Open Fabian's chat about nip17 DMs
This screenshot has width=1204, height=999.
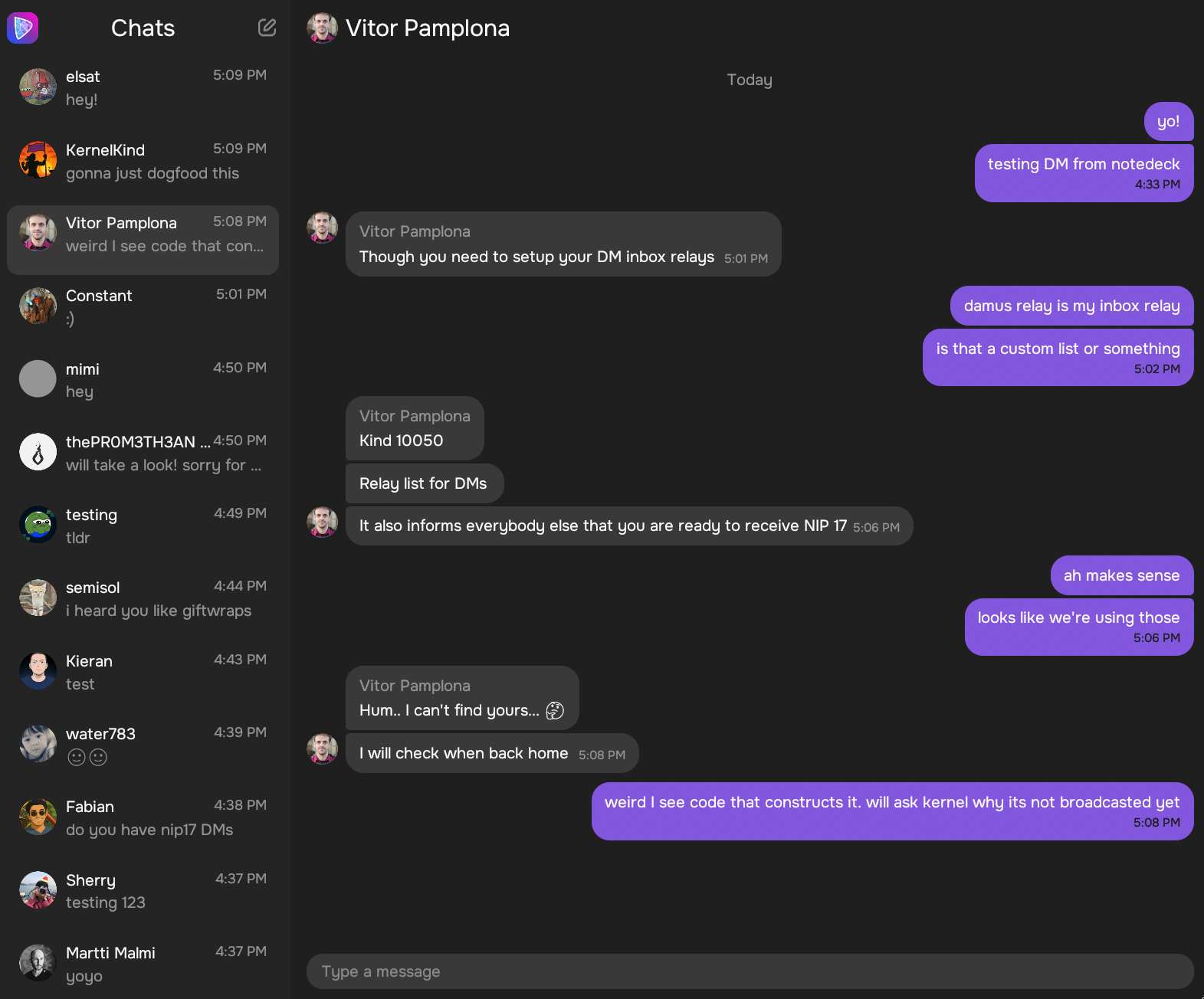(143, 817)
